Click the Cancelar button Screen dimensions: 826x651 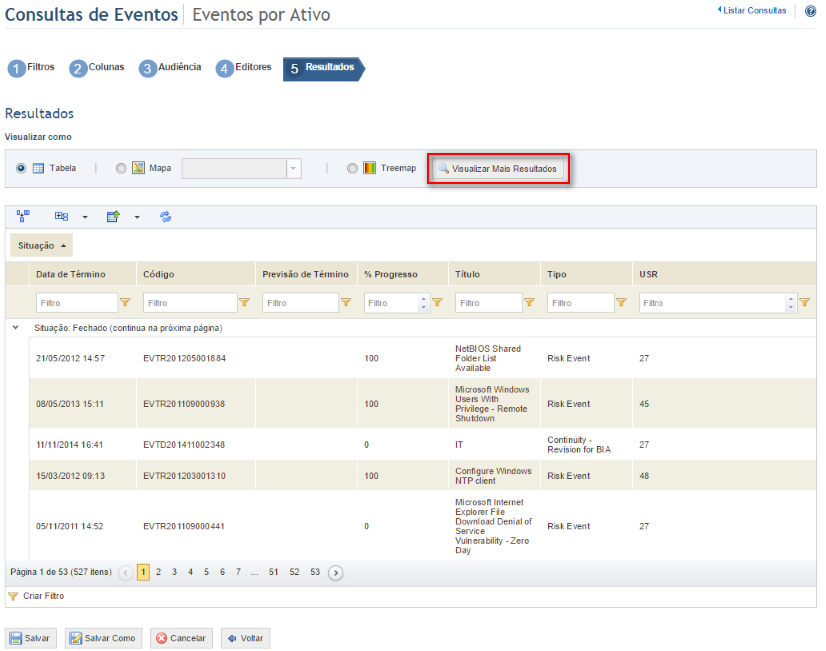tap(181, 638)
